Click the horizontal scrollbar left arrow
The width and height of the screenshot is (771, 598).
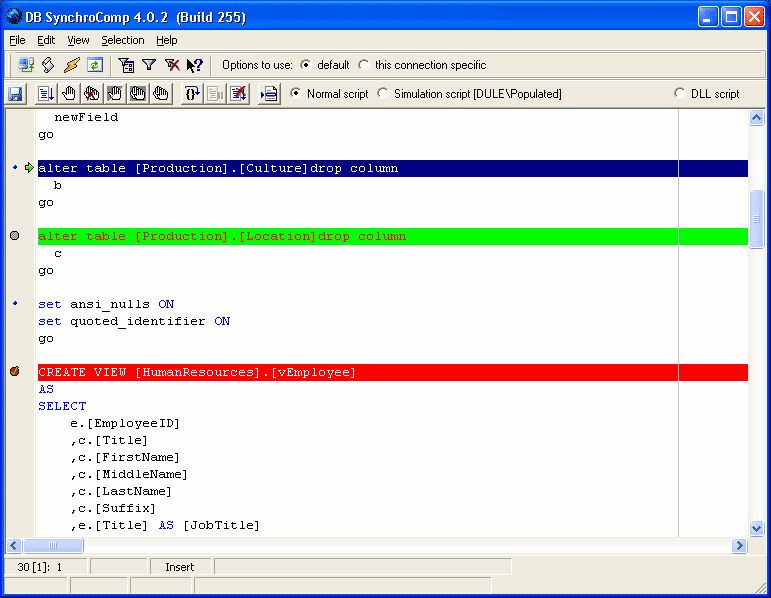(x=13, y=545)
